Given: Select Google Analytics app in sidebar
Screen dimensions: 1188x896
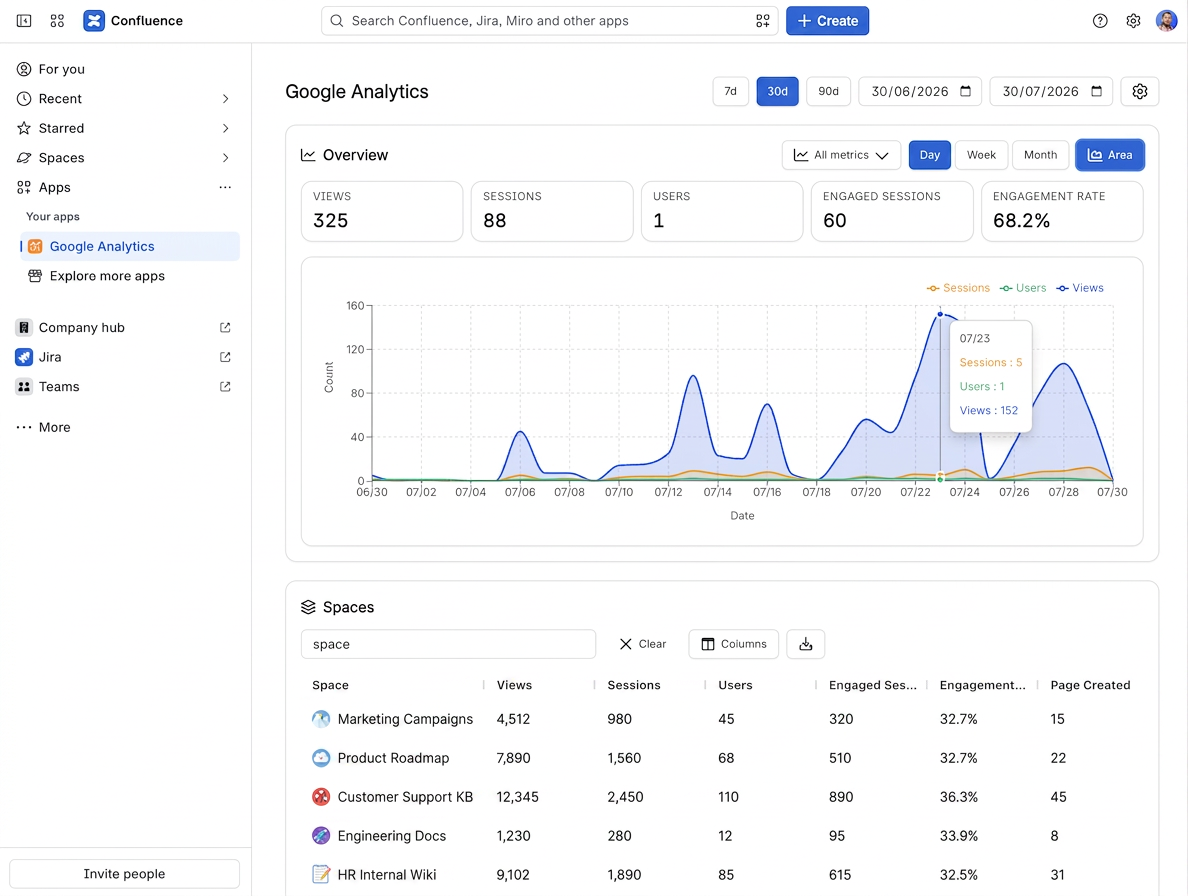Looking at the screenshot, I should point(130,246).
